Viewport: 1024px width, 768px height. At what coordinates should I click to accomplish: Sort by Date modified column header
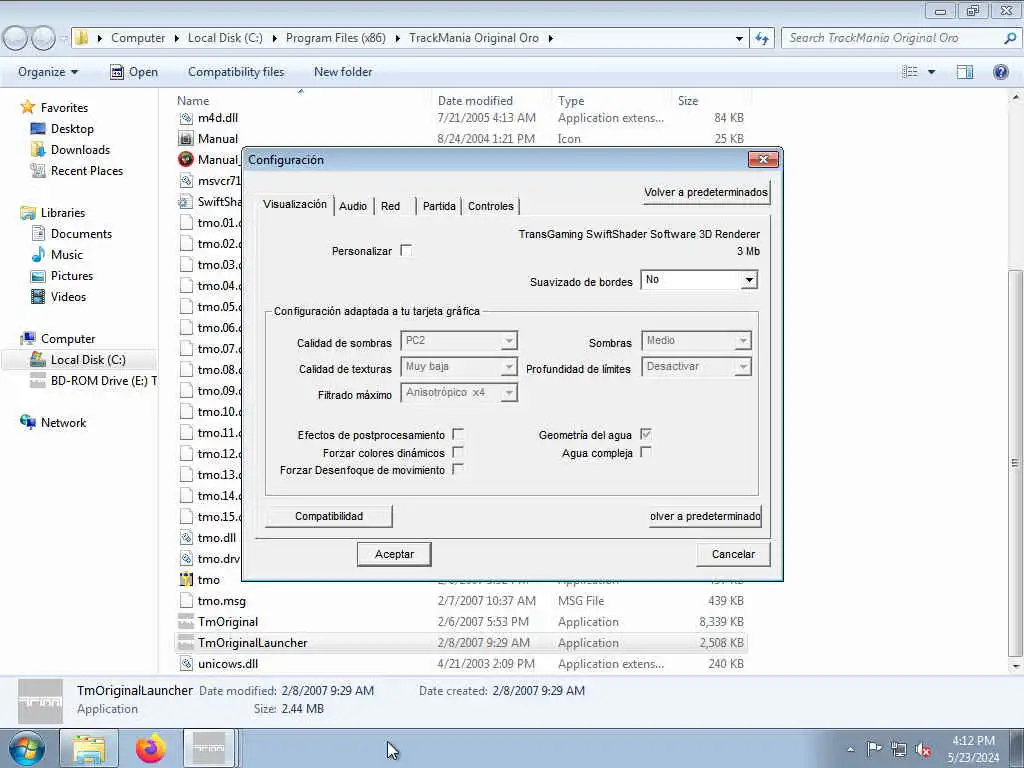tap(475, 101)
